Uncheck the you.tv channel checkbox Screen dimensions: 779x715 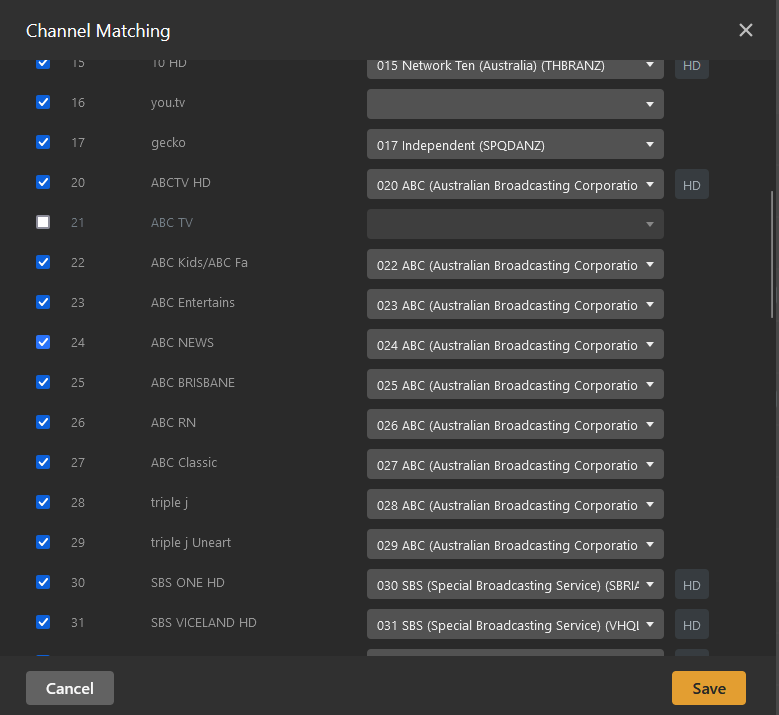click(x=43, y=102)
